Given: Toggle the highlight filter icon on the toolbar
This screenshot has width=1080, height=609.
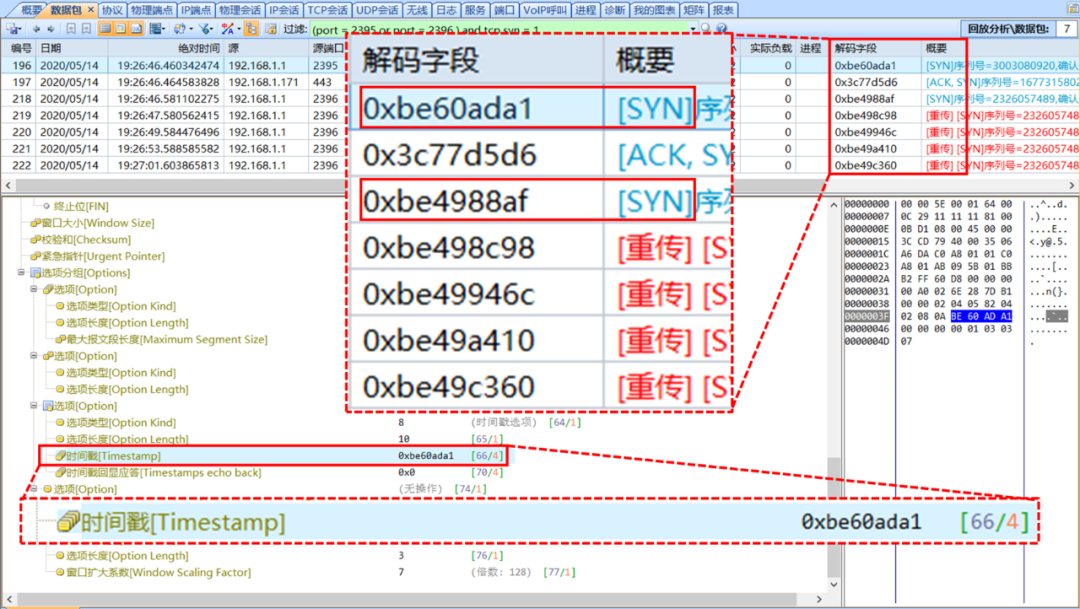Looking at the screenshot, I should click(227, 28).
